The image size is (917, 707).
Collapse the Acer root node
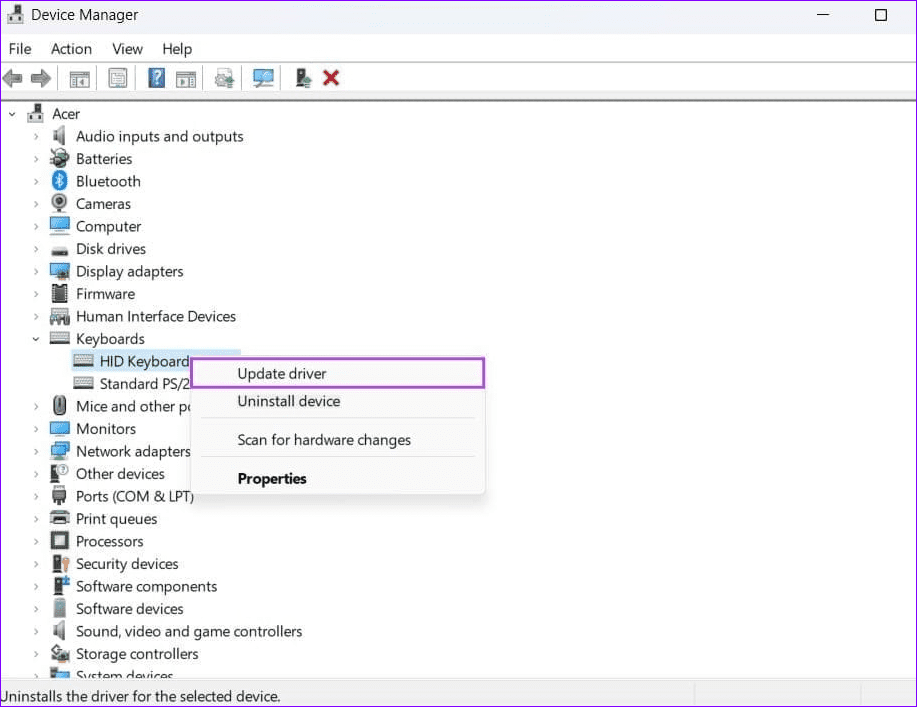[12, 114]
